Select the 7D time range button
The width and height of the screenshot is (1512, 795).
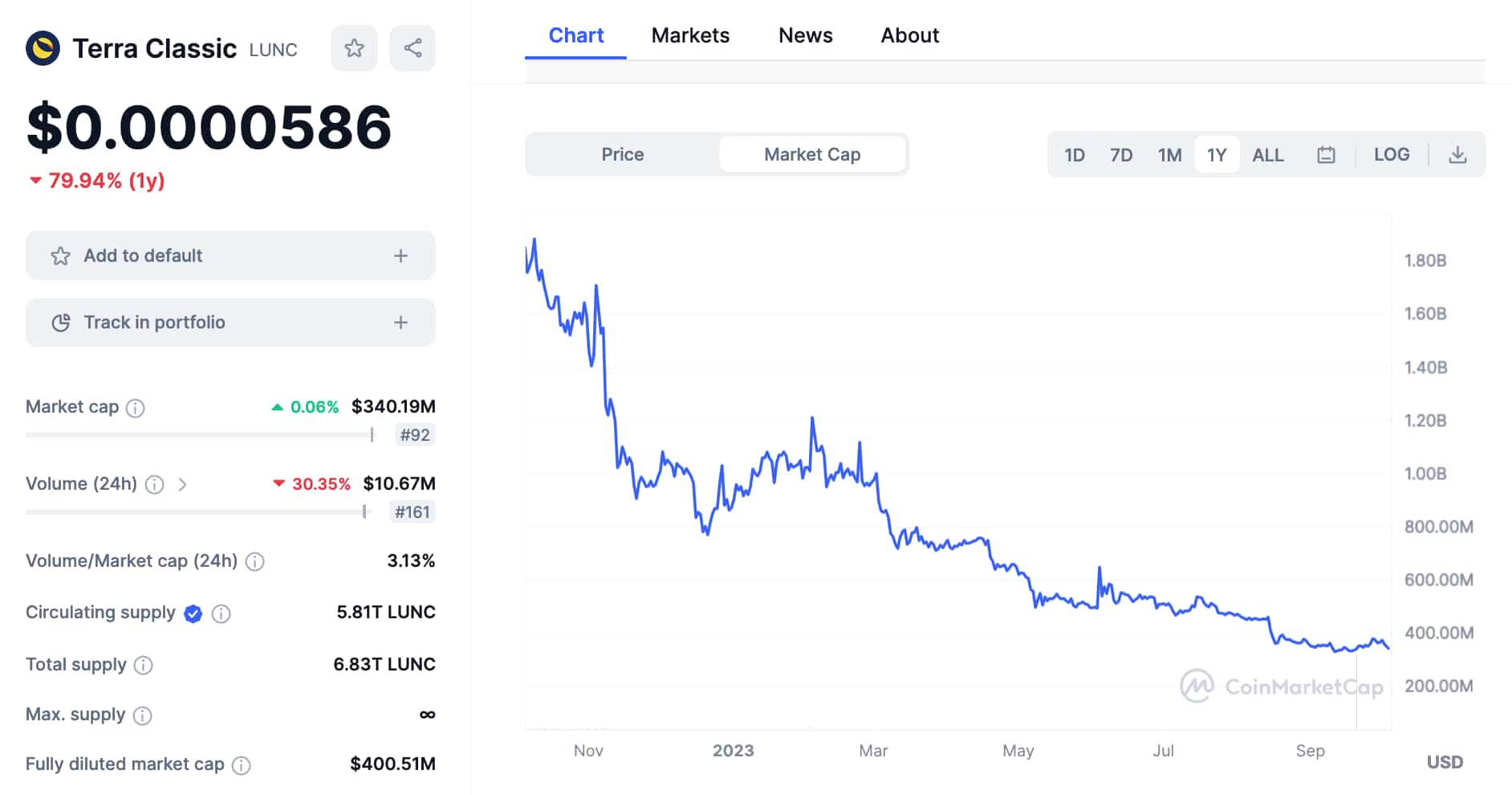pyautogui.click(x=1120, y=155)
